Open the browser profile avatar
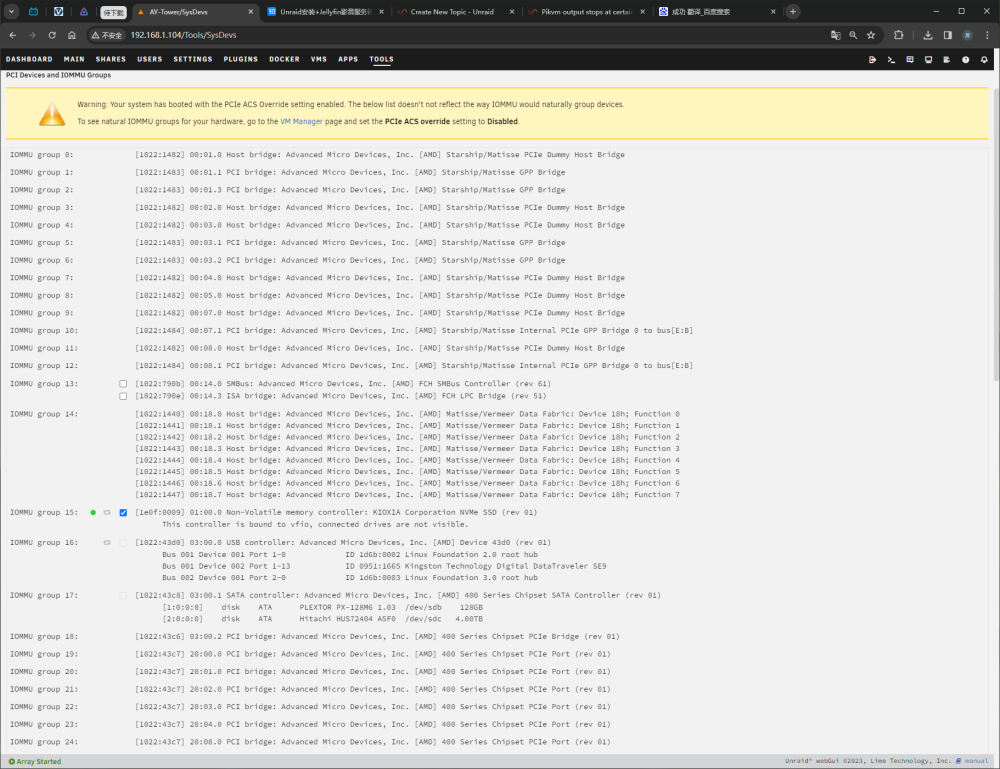 point(967,35)
